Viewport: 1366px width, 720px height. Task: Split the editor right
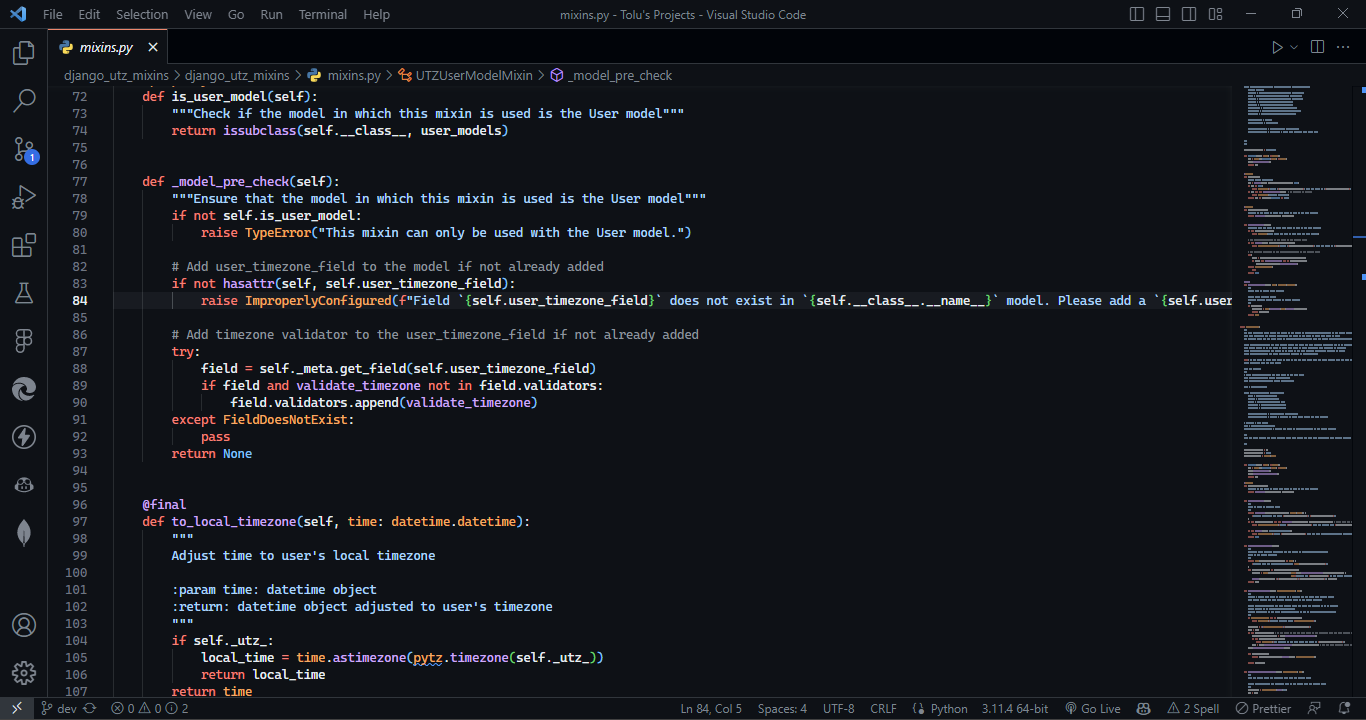[1317, 47]
